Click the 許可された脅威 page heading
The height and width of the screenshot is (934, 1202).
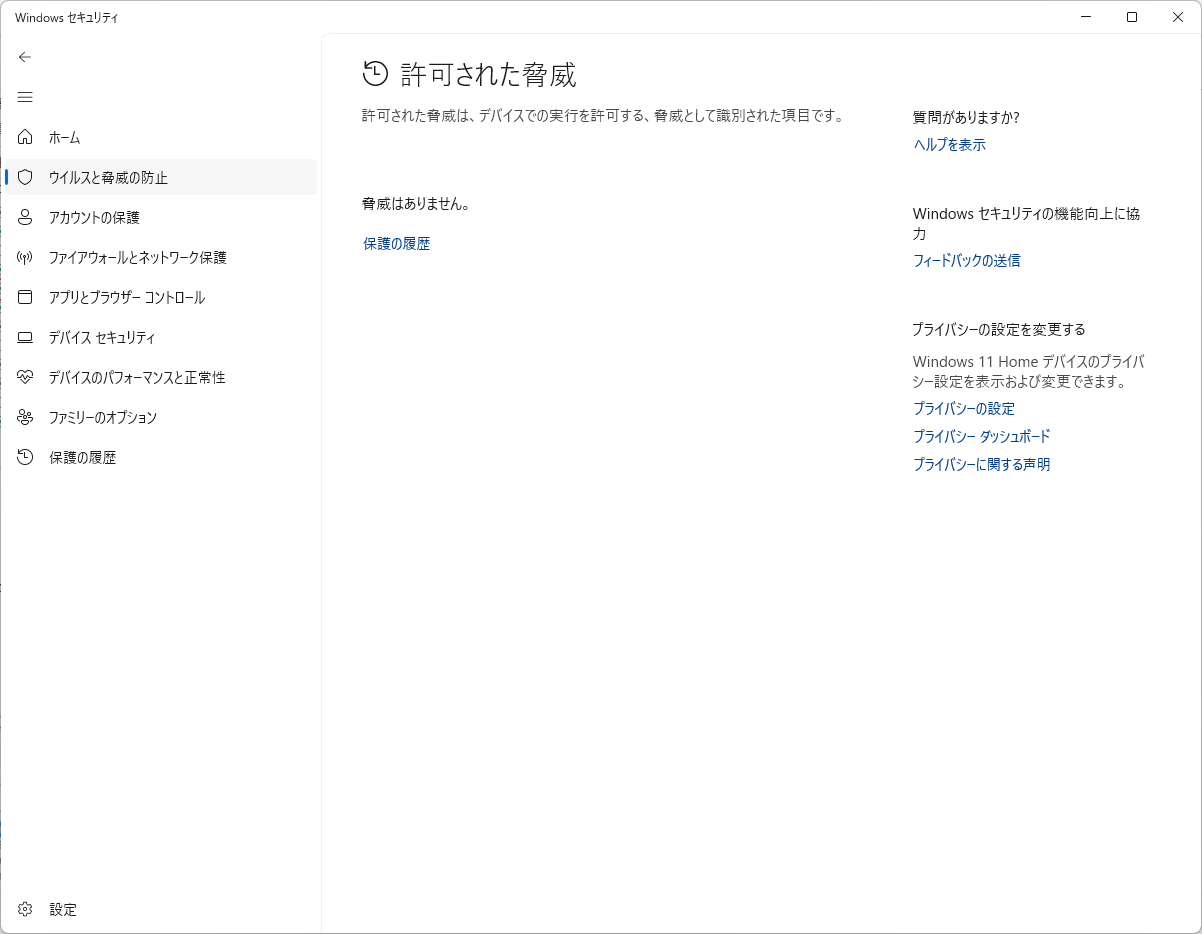click(x=488, y=74)
